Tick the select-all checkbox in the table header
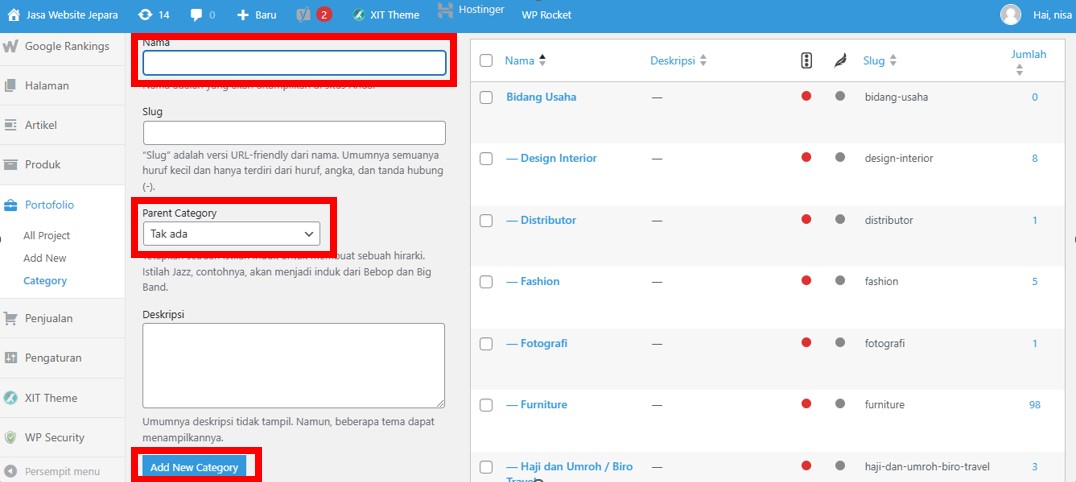This screenshot has height=482, width=1076. (487, 60)
